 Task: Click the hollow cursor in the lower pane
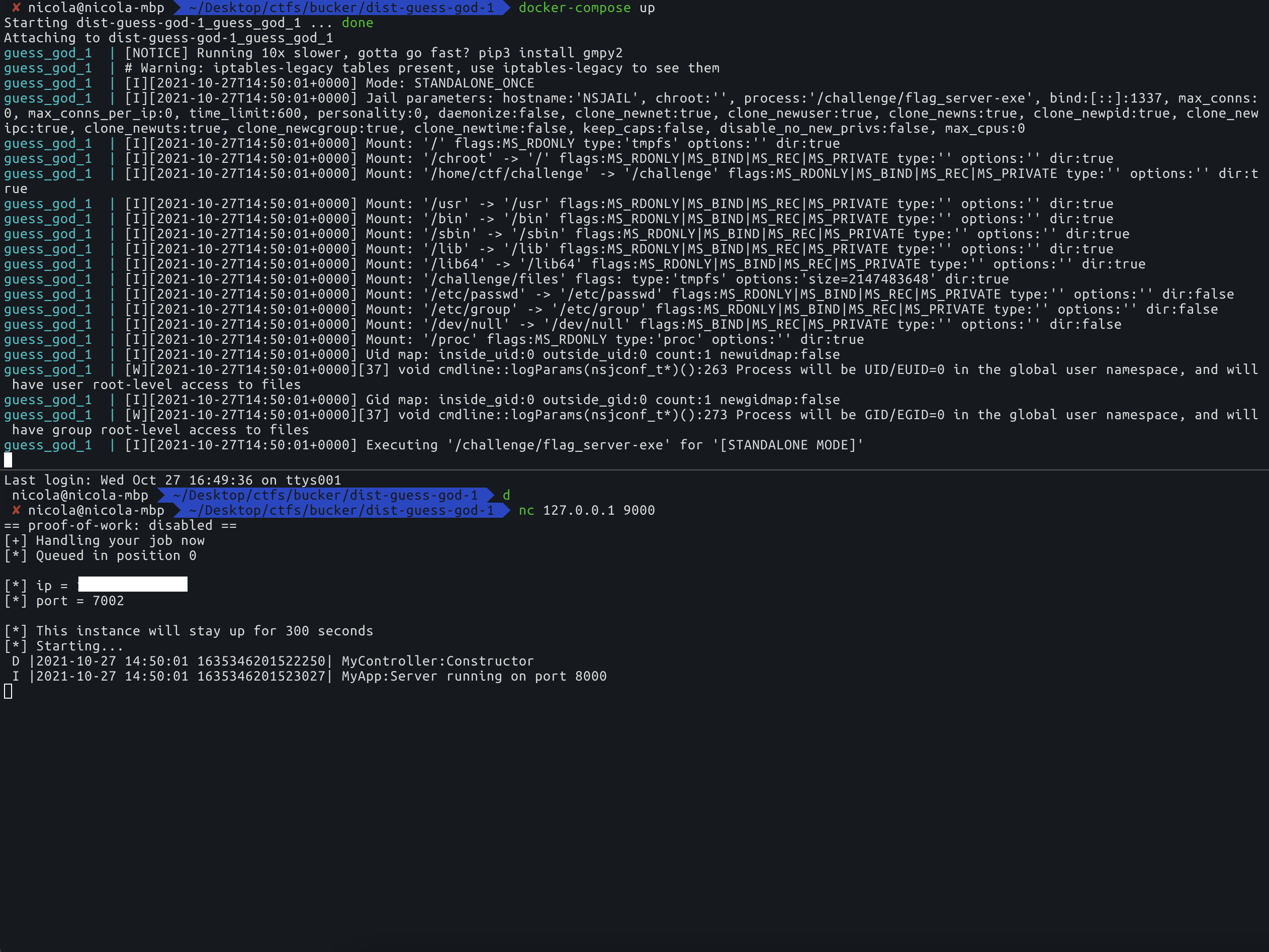(x=8, y=691)
